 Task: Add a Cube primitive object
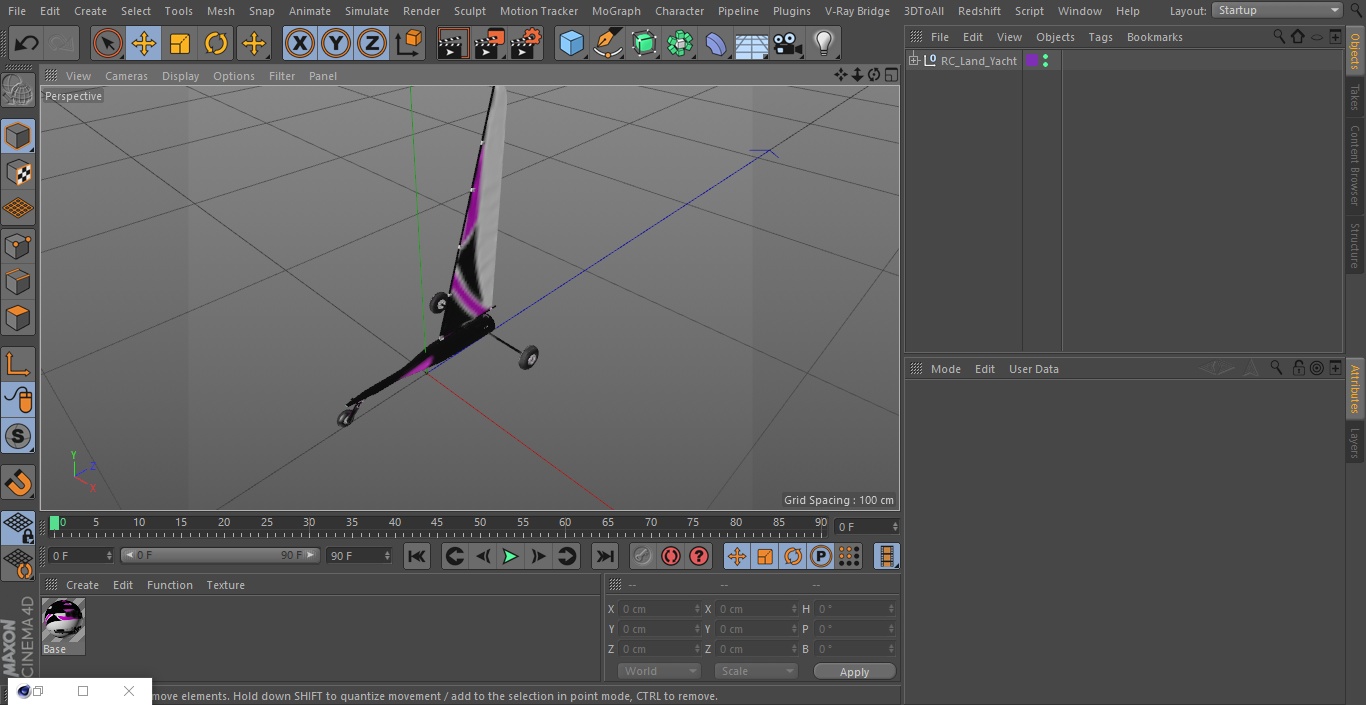coord(571,43)
